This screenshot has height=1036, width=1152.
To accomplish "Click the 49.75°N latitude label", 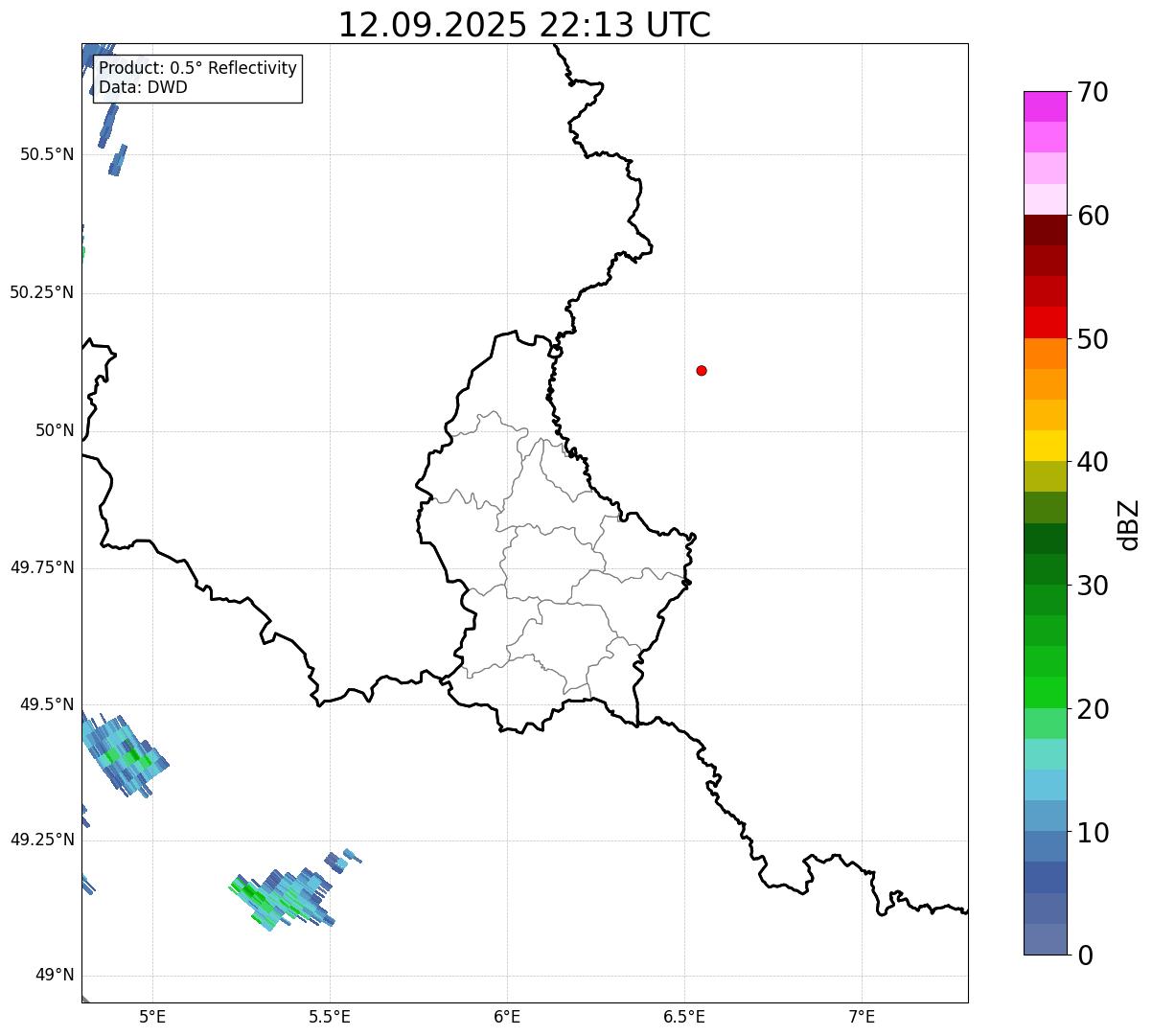I will pyautogui.click(x=41, y=567).
